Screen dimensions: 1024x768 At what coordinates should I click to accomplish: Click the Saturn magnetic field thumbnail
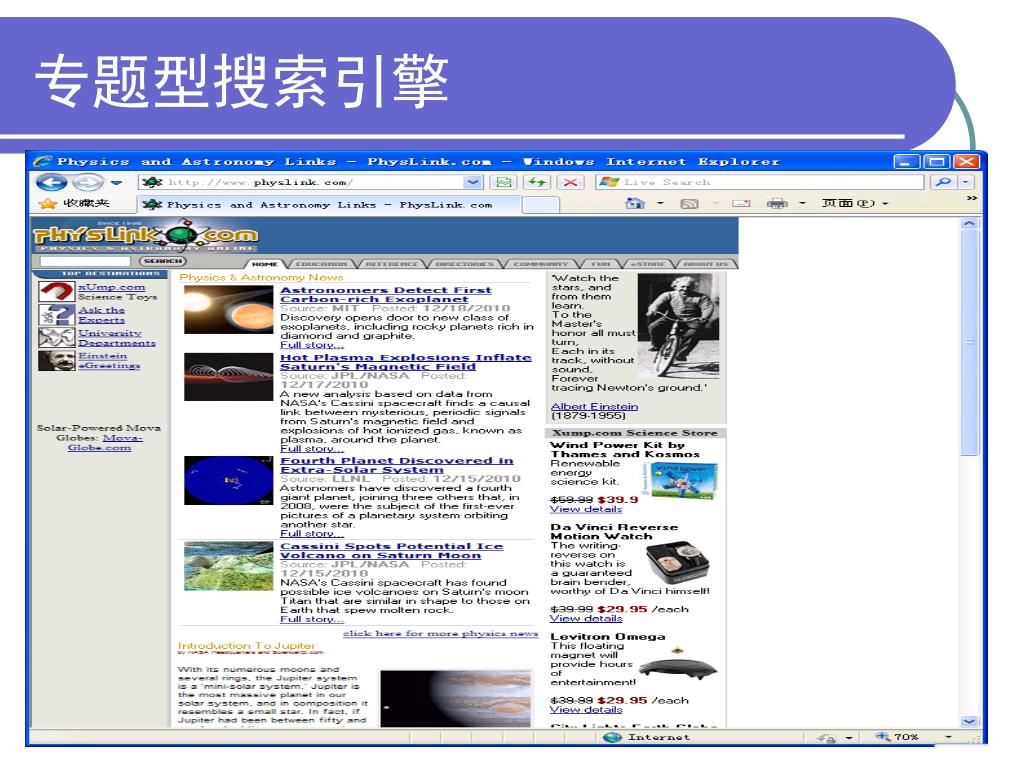(x=228, y=377)
